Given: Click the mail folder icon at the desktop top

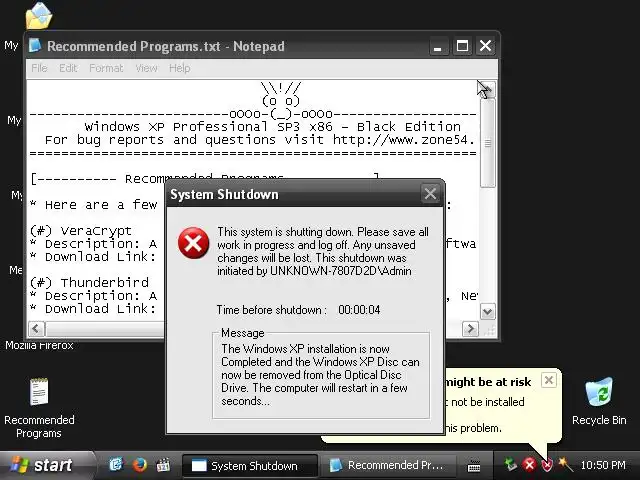Looking at the screenshot, I should pos(39,16).
